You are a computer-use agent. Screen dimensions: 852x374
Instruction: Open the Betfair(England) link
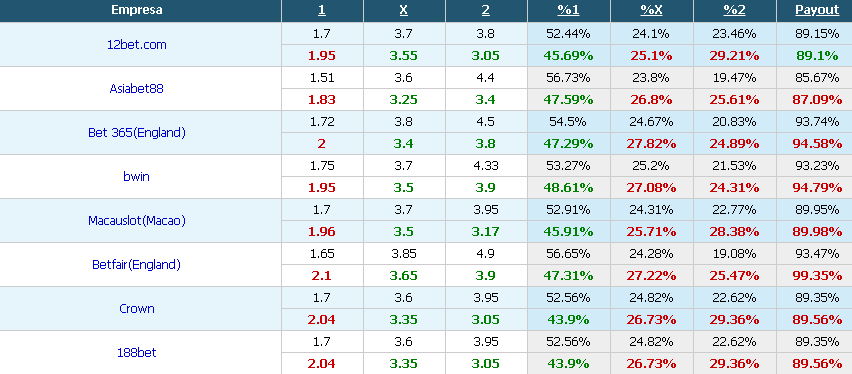click(x=136, y=265)
